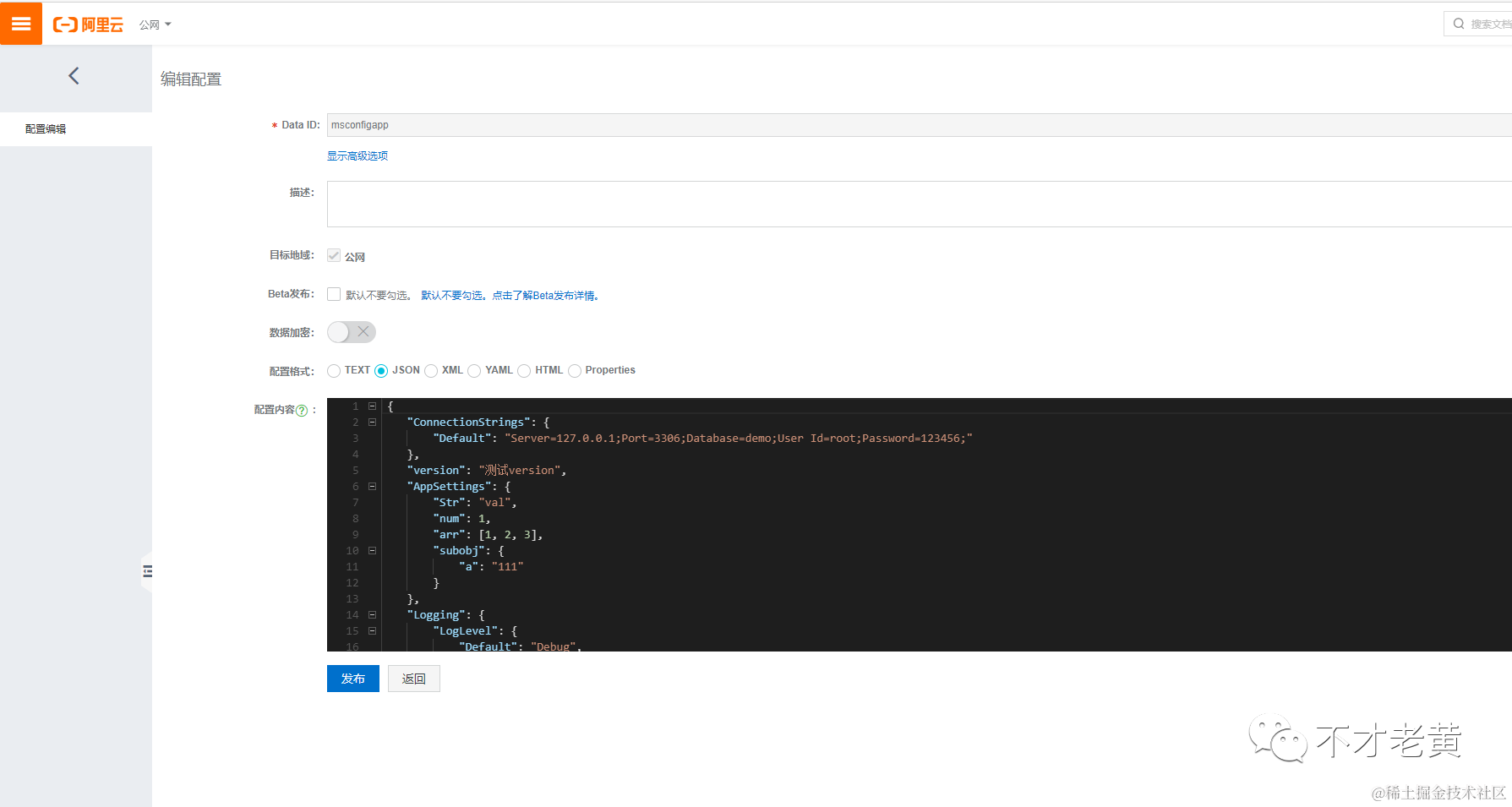Viewport: 1512px width, 807px height.
Task: Click the "num": 1 line
Action: 461,519
